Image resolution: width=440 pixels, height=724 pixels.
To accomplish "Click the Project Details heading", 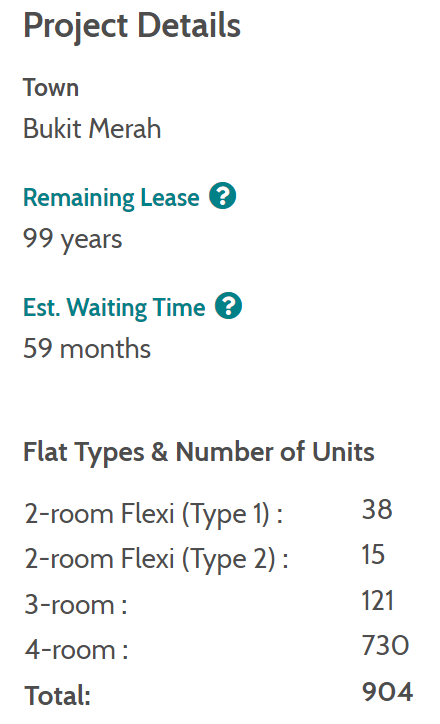I will (x=132, y=26).
